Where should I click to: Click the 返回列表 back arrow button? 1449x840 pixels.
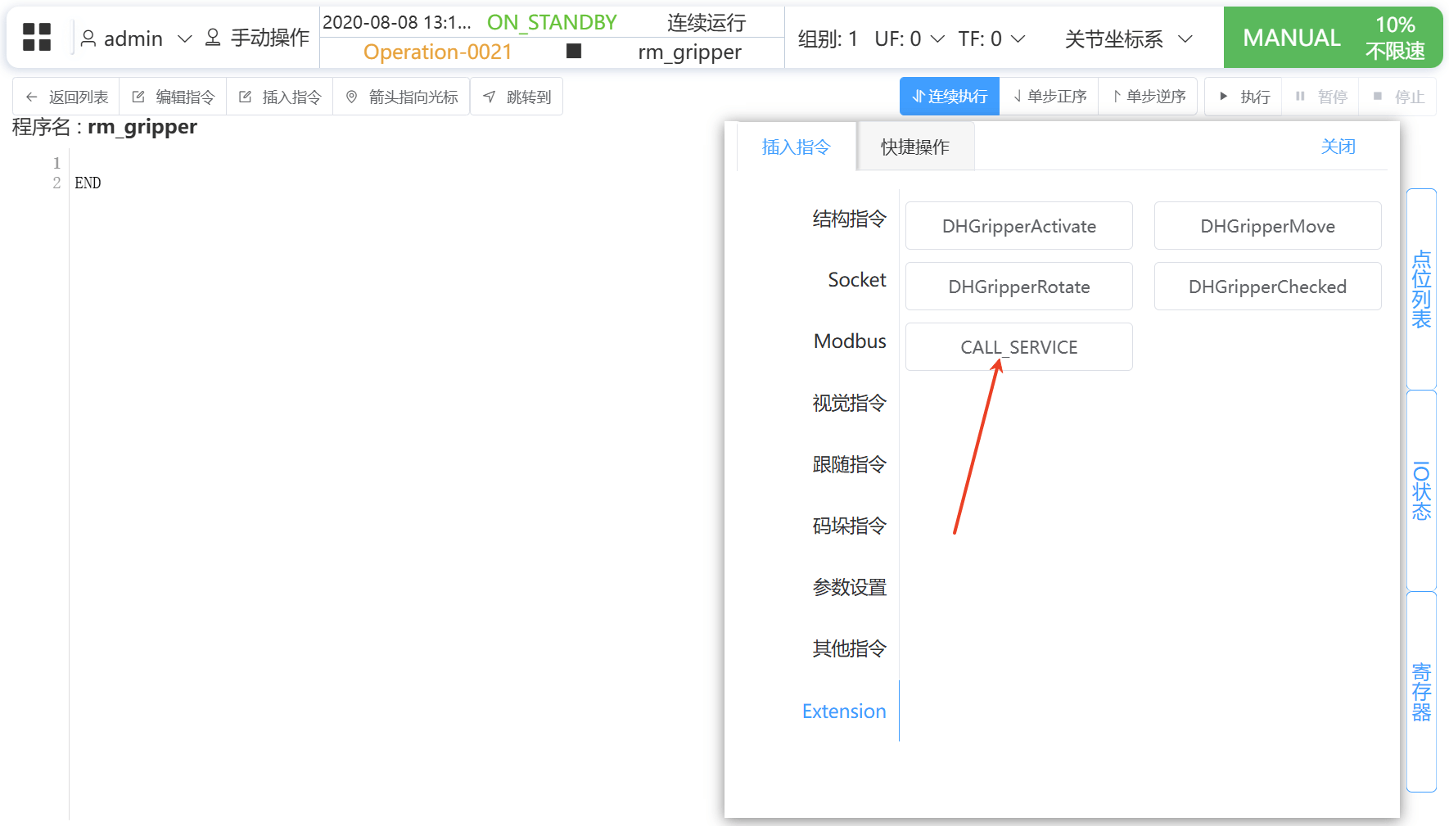(66, 97)
